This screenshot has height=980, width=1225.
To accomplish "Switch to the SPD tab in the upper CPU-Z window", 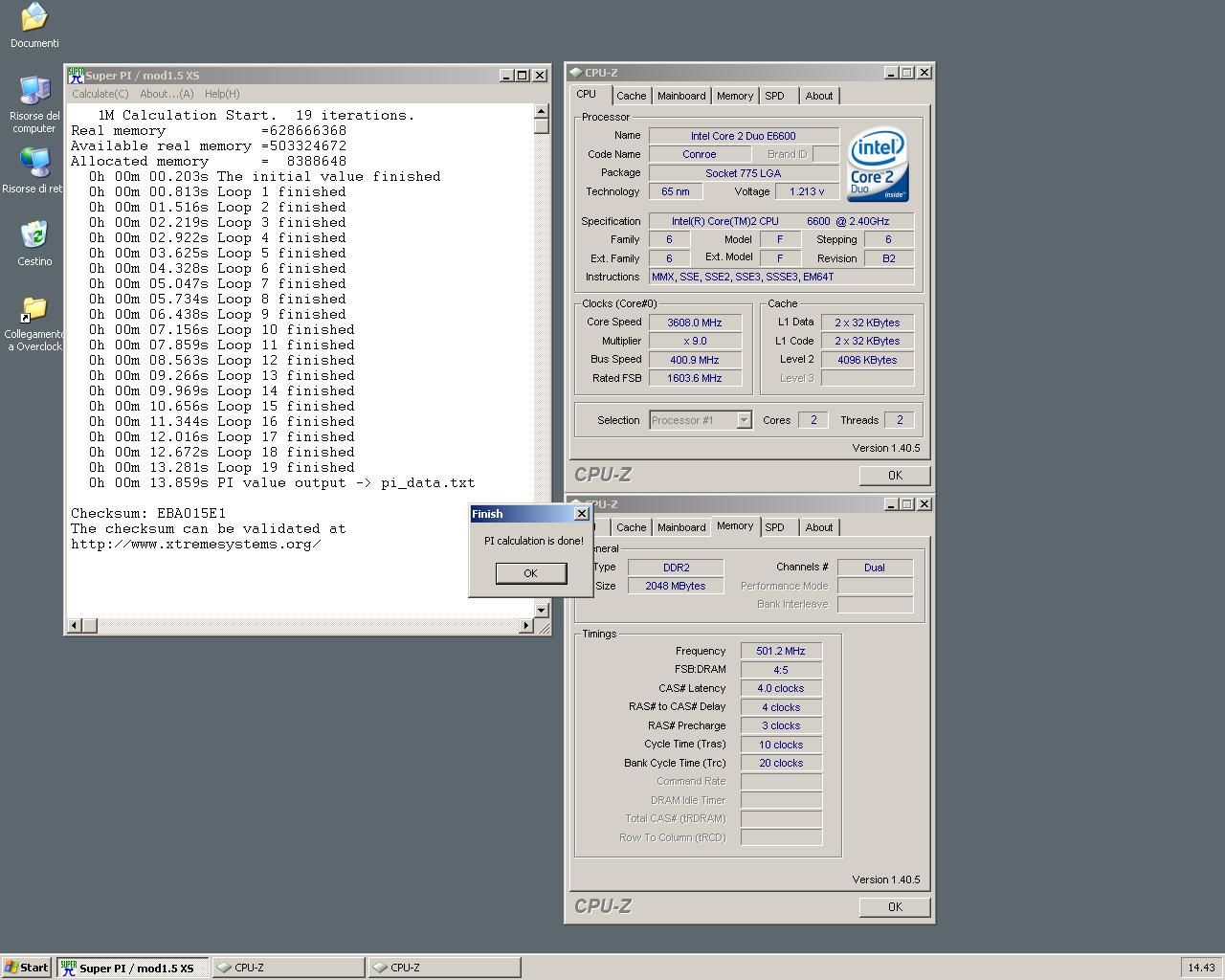I will pos(775,96).
